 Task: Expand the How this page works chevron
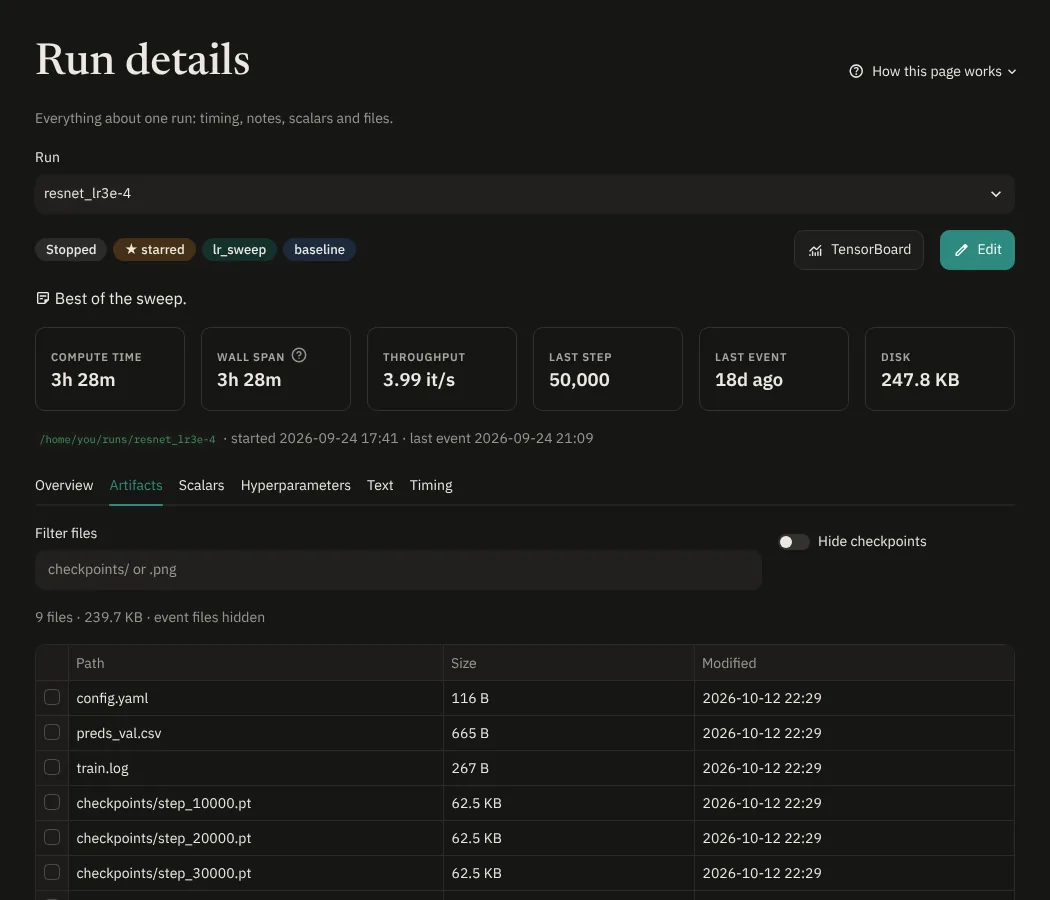pyautogui.click(x=1012, y=72)
